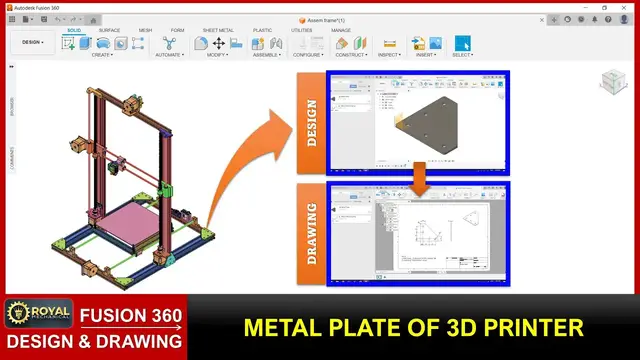Open the Job Status clock icon
The height and width of the screenshot is (360, 640).
[581, 19]
